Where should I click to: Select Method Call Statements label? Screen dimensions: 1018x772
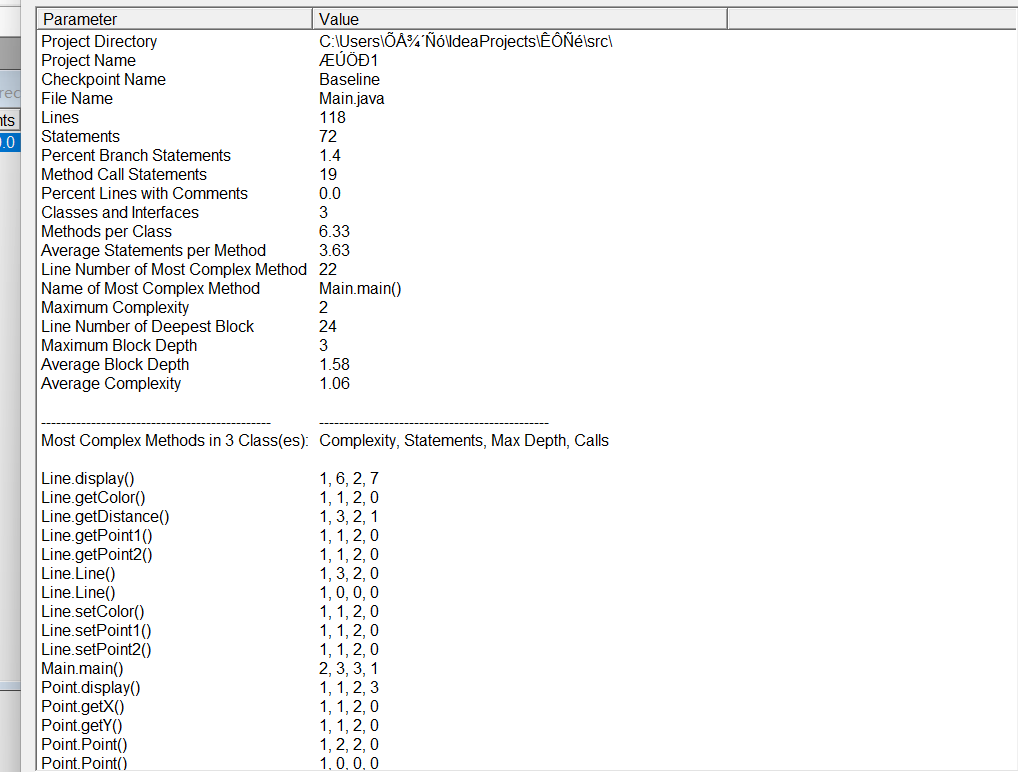coord(124,174)
